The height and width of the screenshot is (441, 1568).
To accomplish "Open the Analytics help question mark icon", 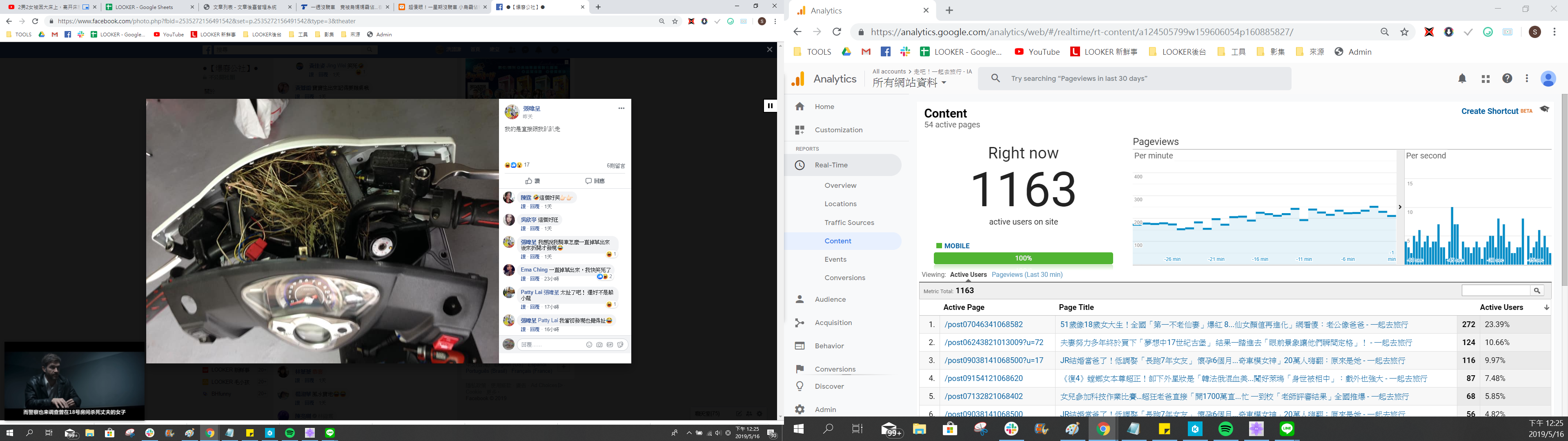I will (x=1507, y=78).
